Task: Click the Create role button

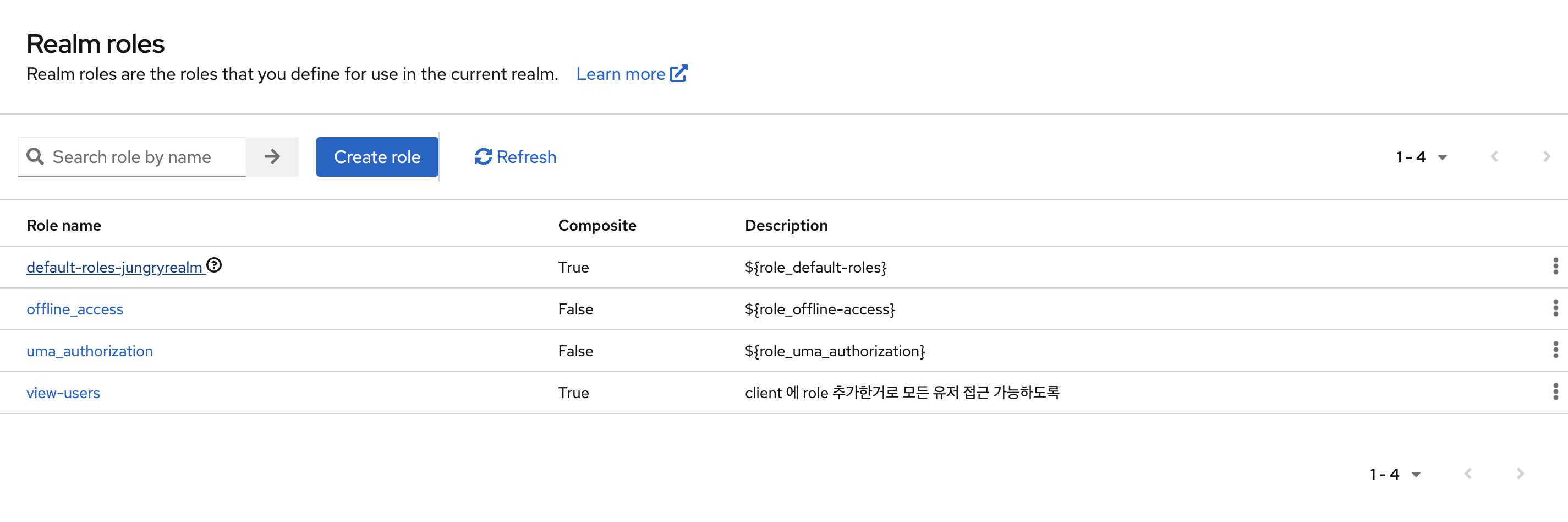Action: point(377,156)
